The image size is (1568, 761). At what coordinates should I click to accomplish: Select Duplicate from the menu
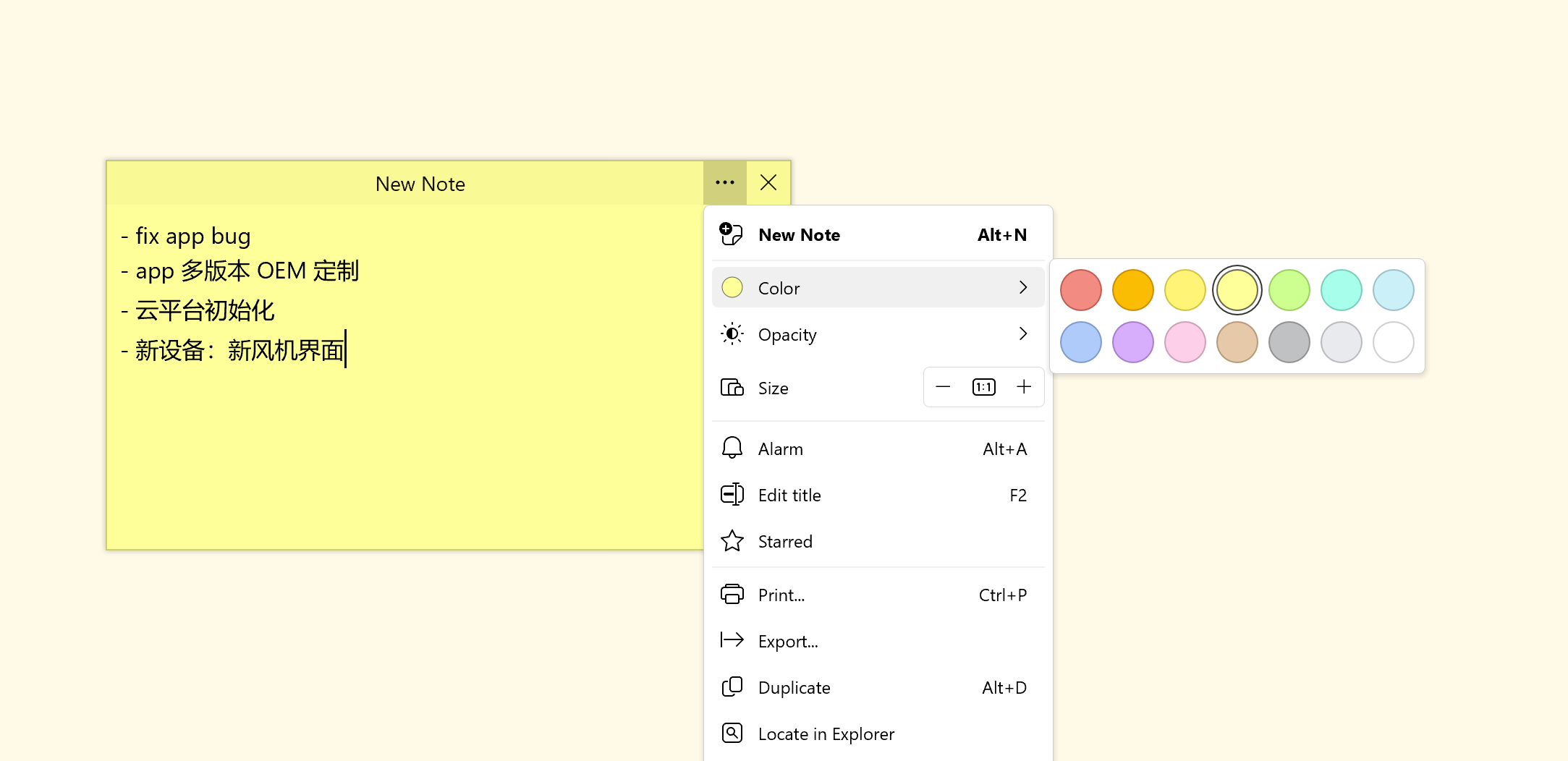(794, 687)
